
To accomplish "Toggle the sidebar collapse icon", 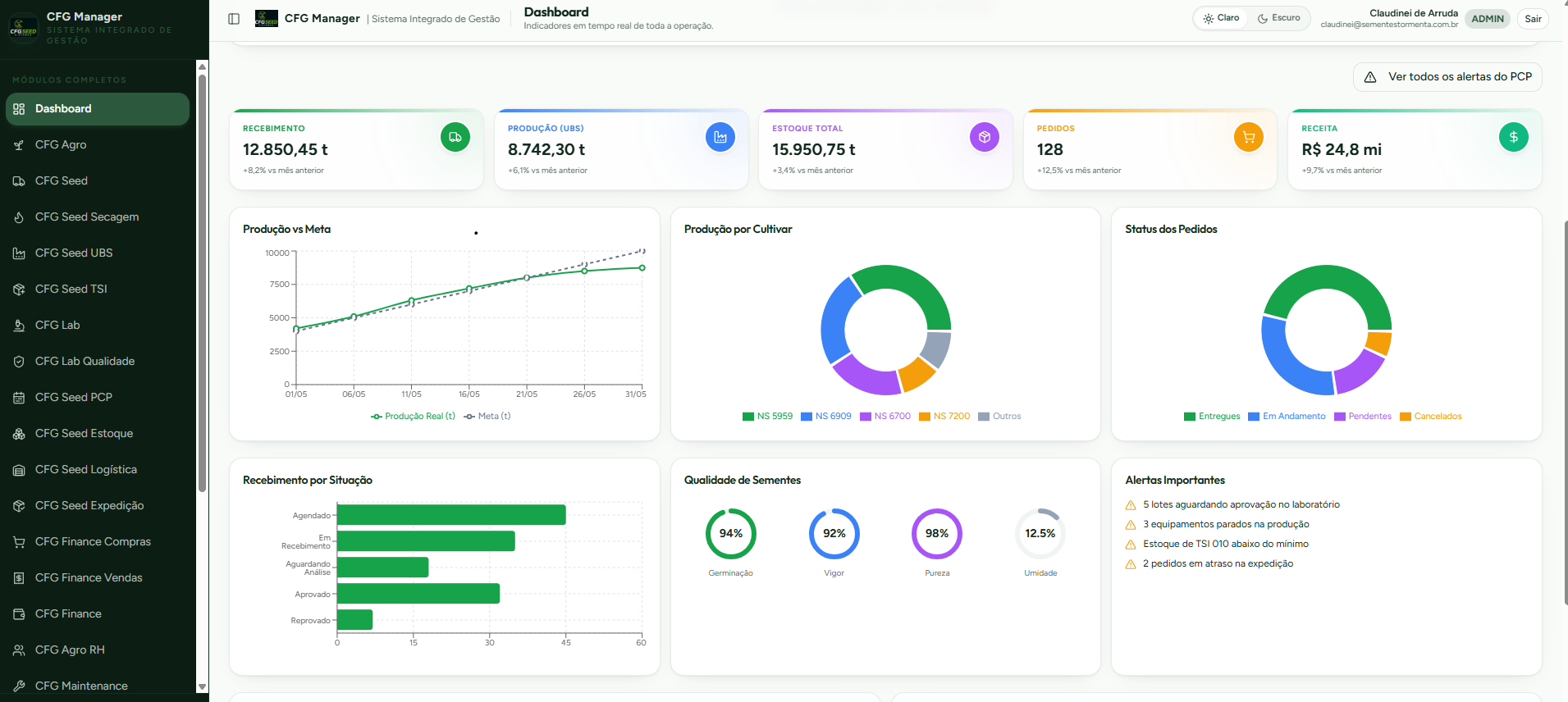I will point(234,19).
